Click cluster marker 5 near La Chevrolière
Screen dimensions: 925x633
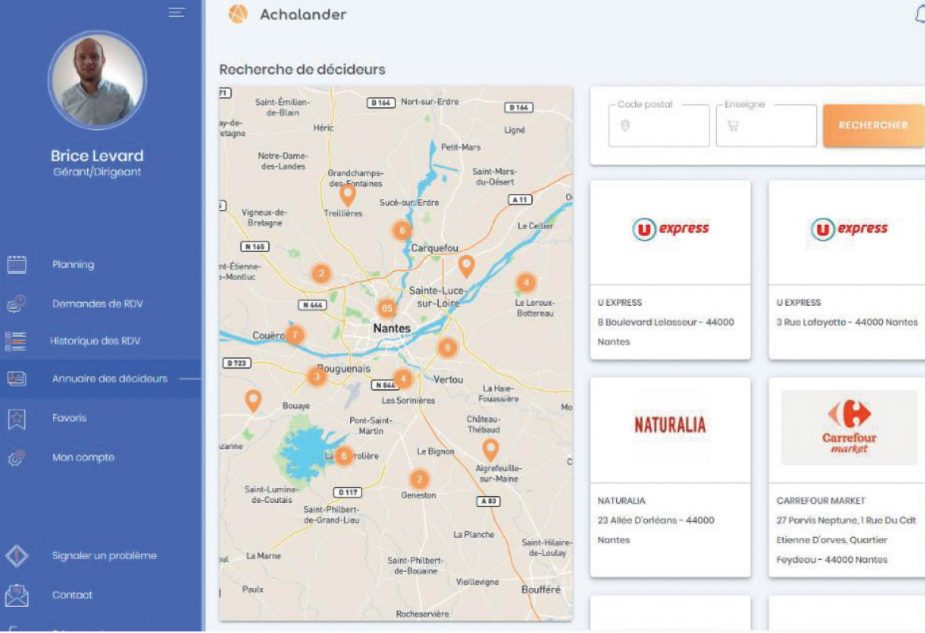(344, 455)
